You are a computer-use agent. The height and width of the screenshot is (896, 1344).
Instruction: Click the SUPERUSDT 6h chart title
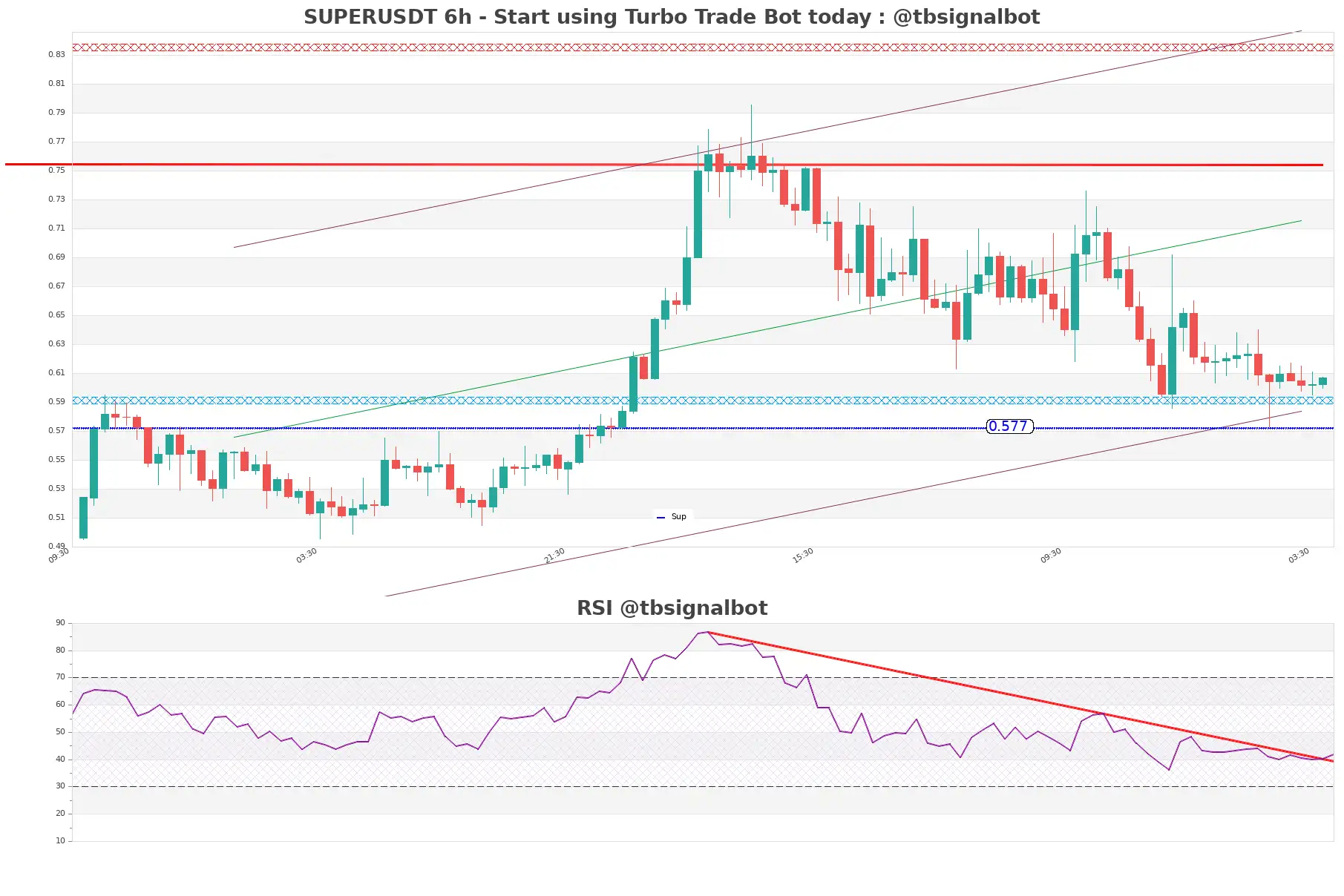672,17
